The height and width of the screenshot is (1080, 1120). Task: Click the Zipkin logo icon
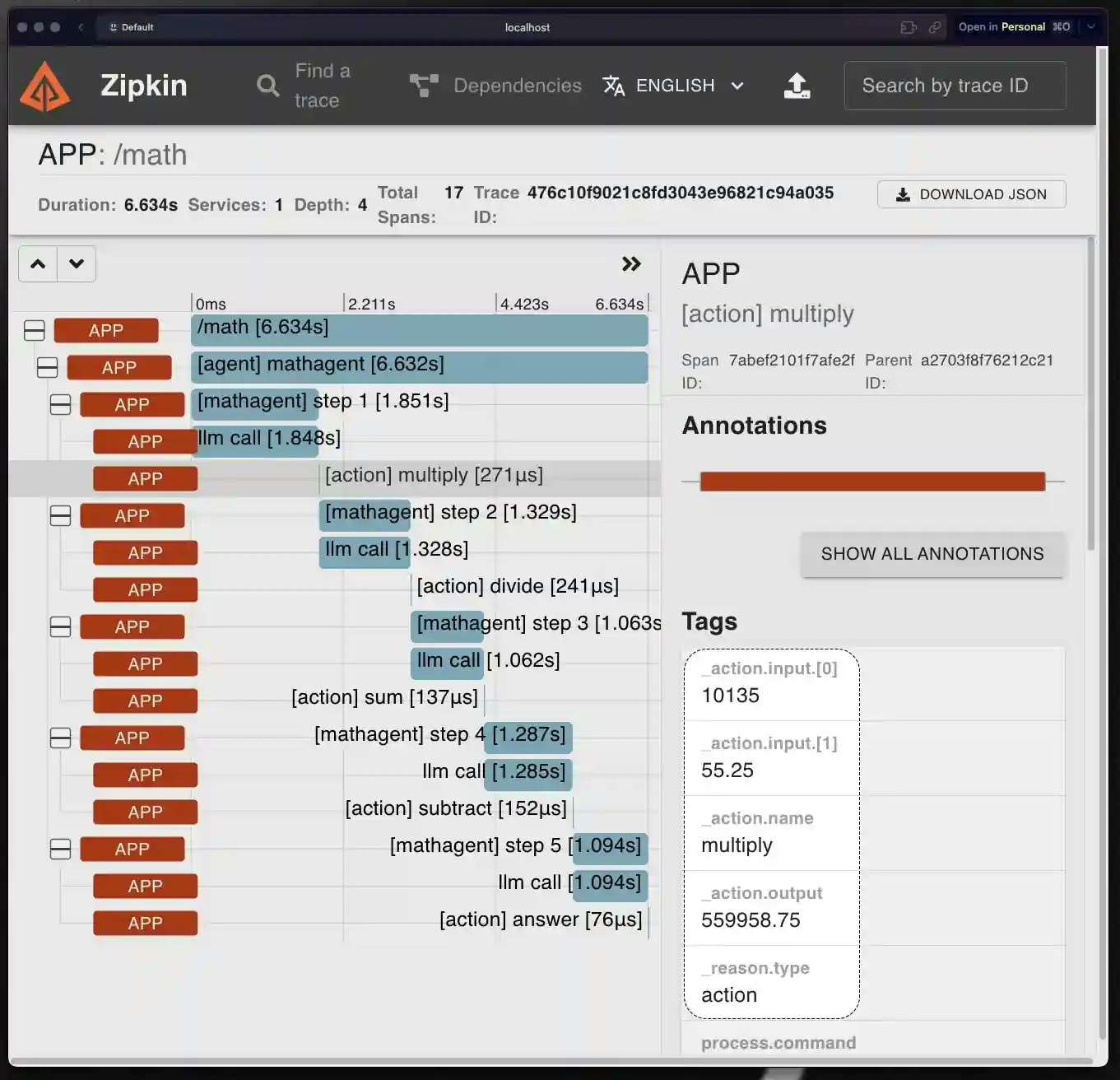(x=45, y=86)
